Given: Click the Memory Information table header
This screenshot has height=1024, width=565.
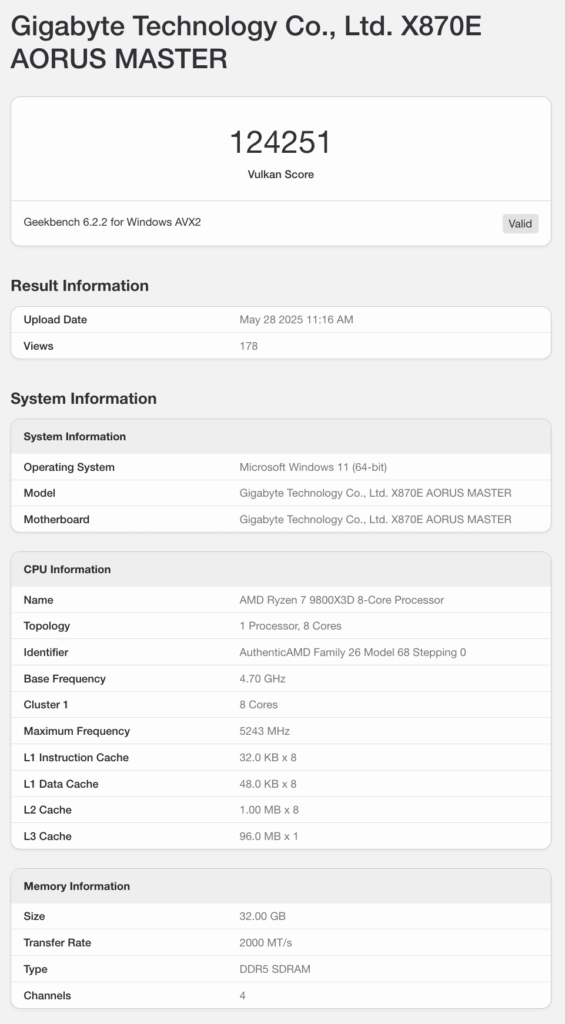Looking at the screenshot, I should tap(281, 886).
